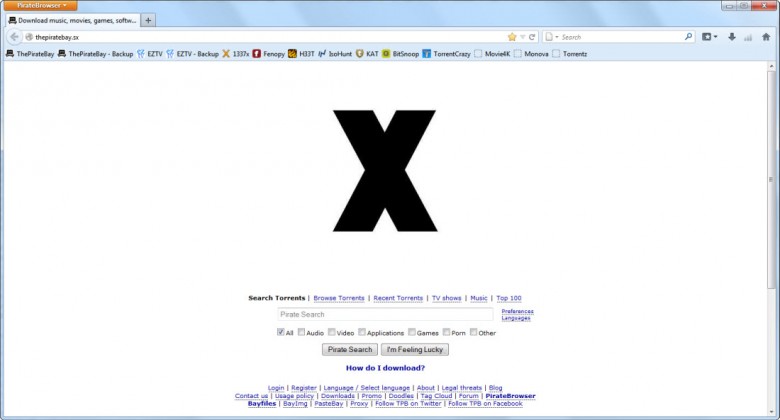
Task: Open the Tag Cloud link
Action: [436, 396]
